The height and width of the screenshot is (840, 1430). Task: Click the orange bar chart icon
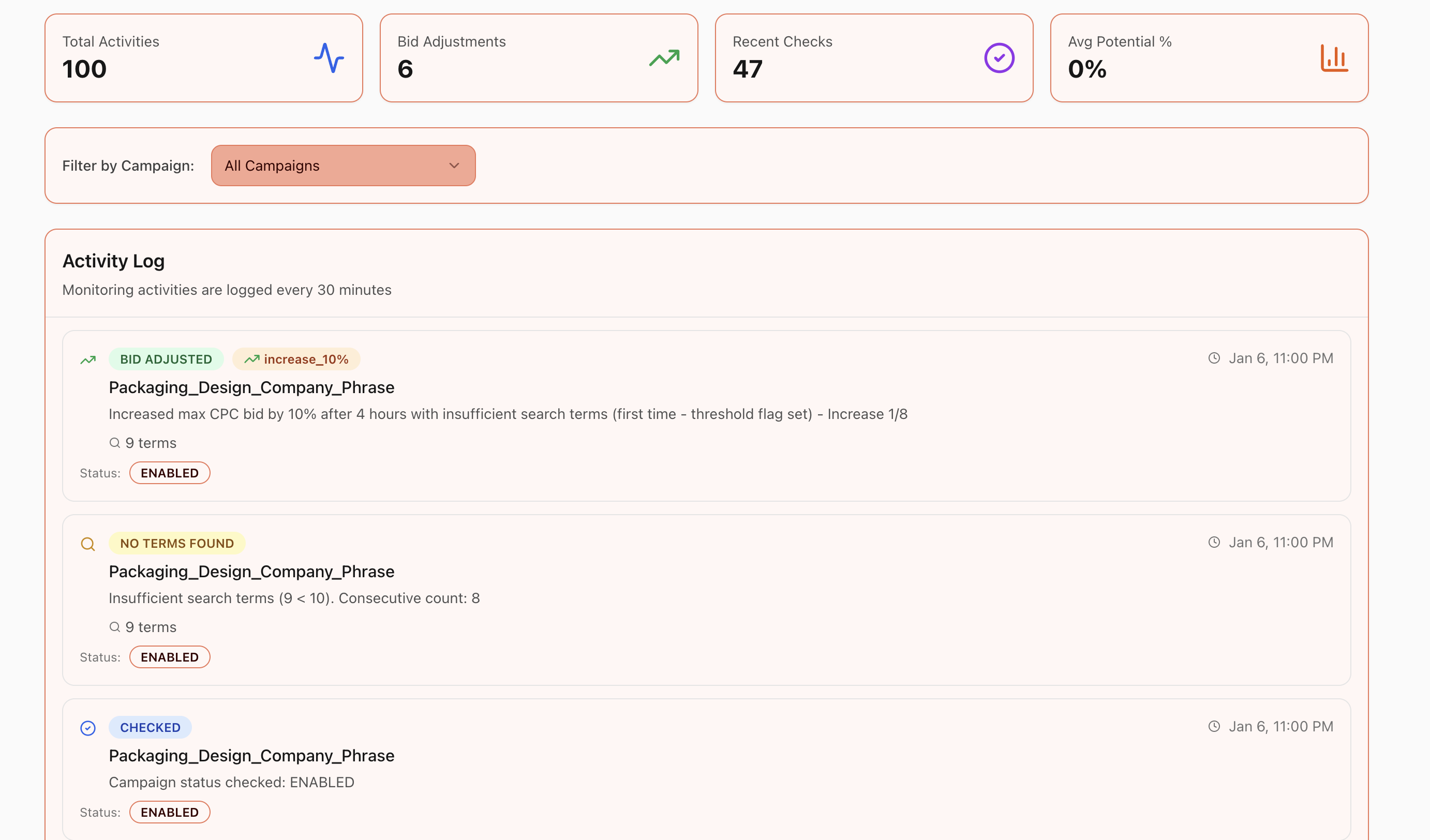[x=1334, y=58]
